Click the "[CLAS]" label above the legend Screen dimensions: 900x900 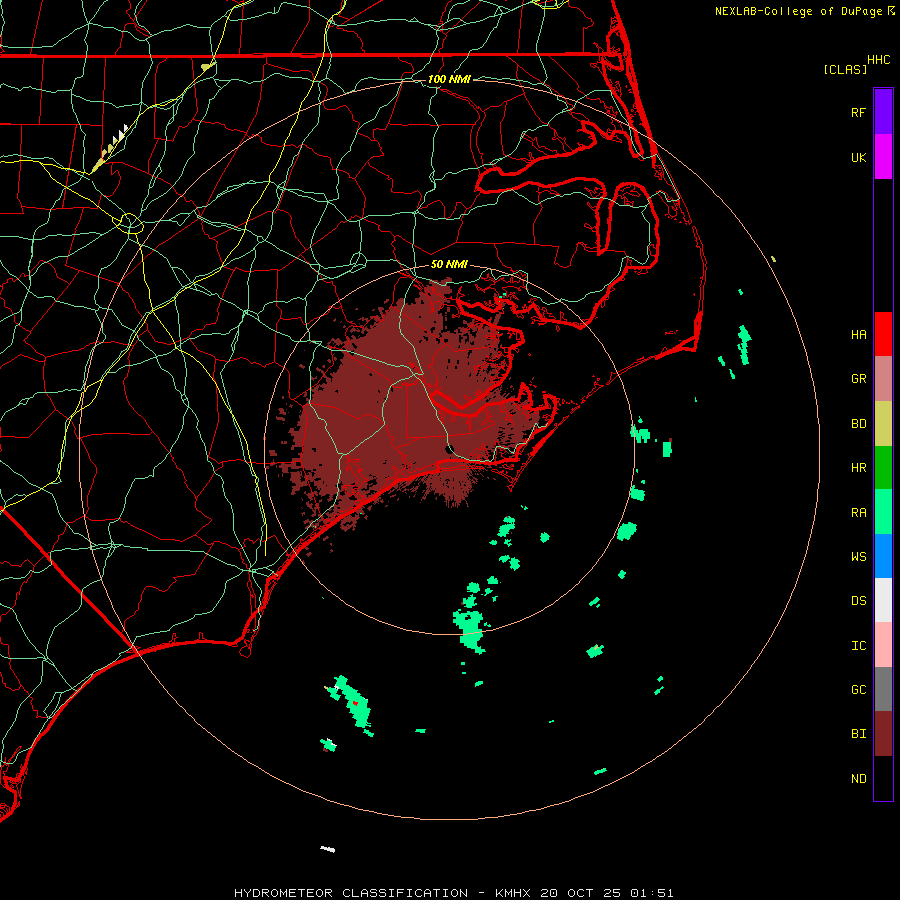(845, 69)
